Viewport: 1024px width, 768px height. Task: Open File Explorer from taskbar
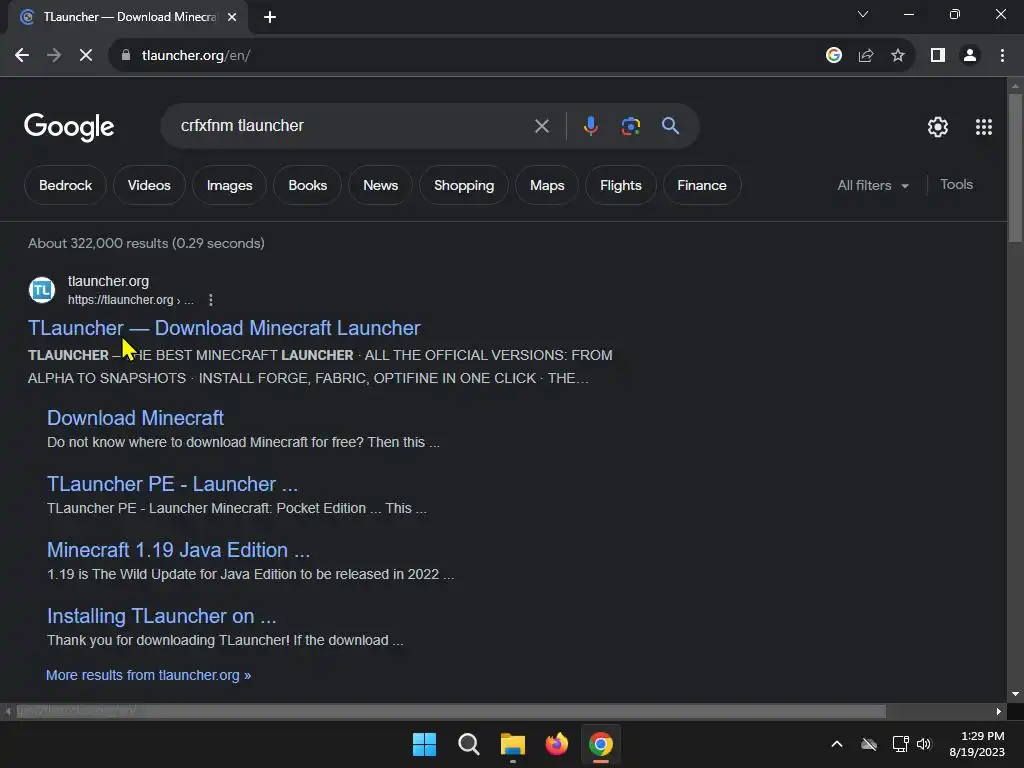[513, 744]
